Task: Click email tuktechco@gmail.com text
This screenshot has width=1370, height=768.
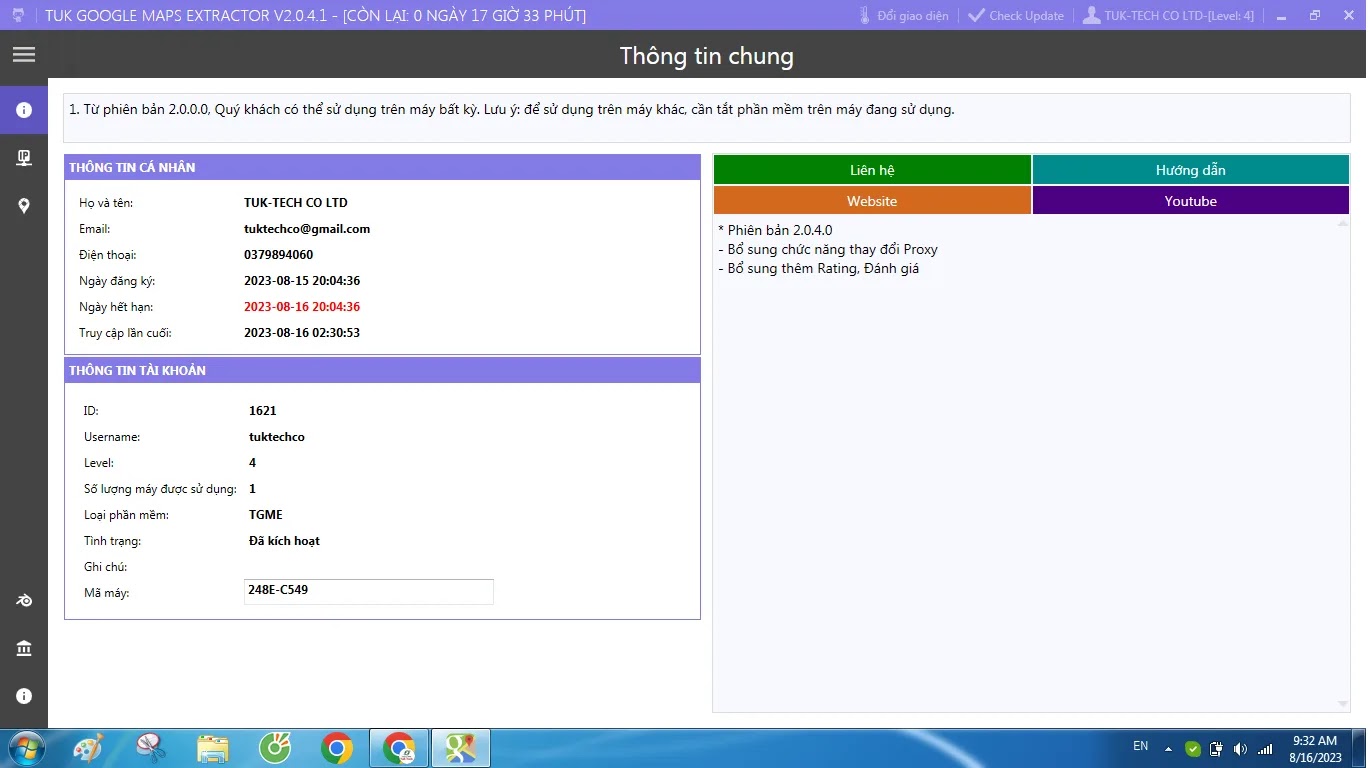Action: tap(307, 229)
